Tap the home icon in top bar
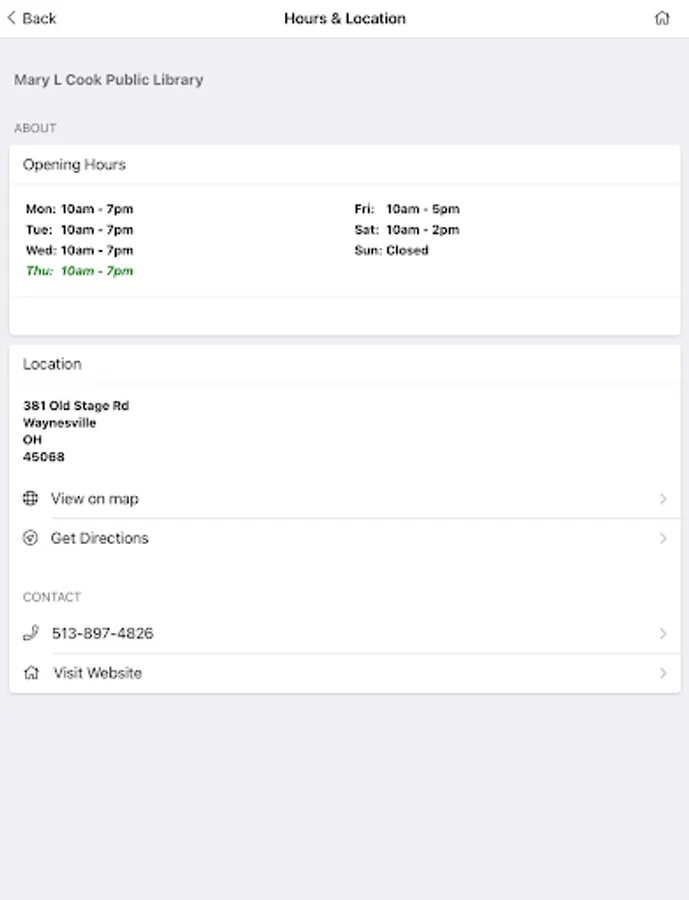 [662, 18]
